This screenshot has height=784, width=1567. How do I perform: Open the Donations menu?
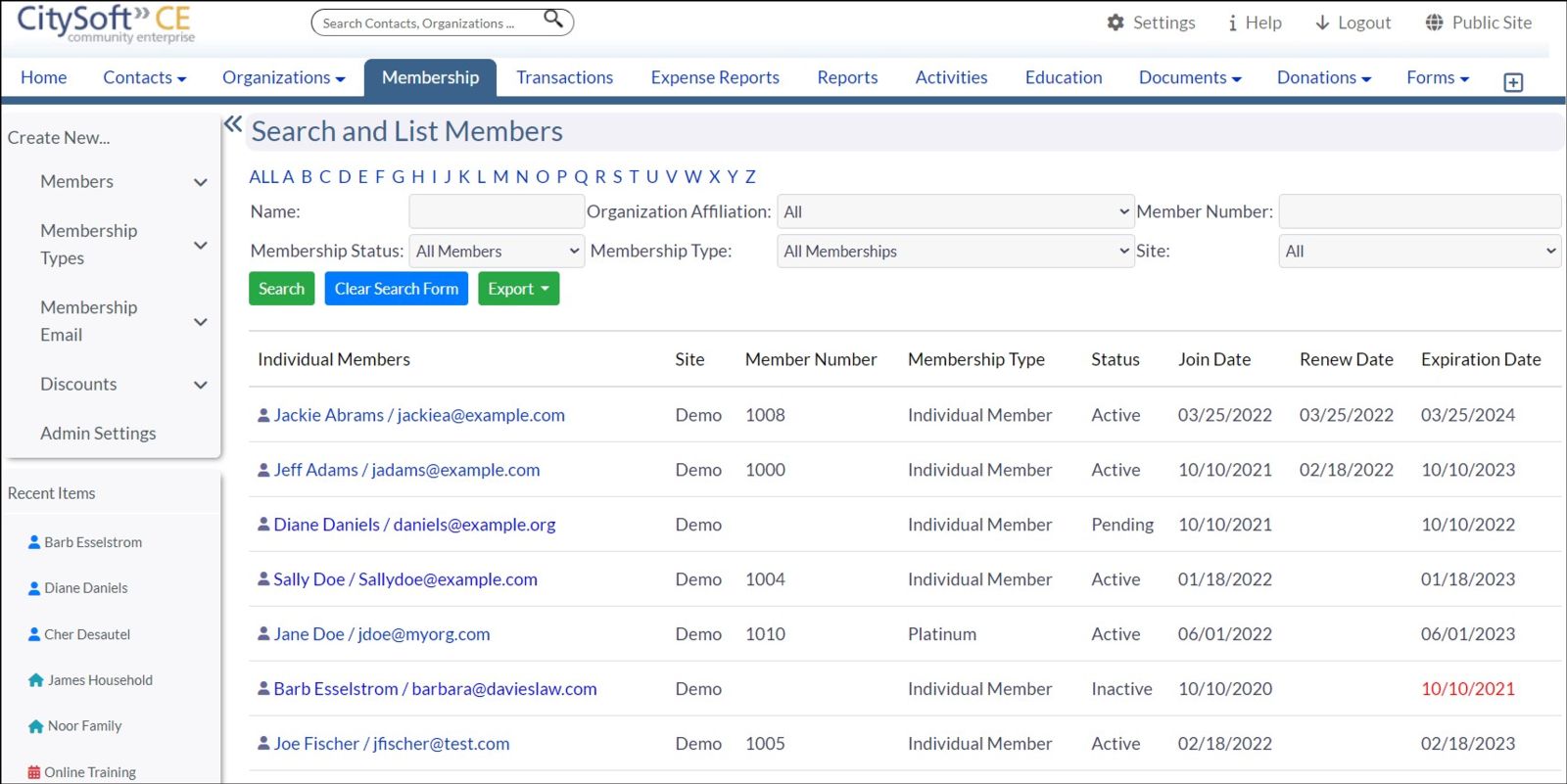[x=1324, y=77]
